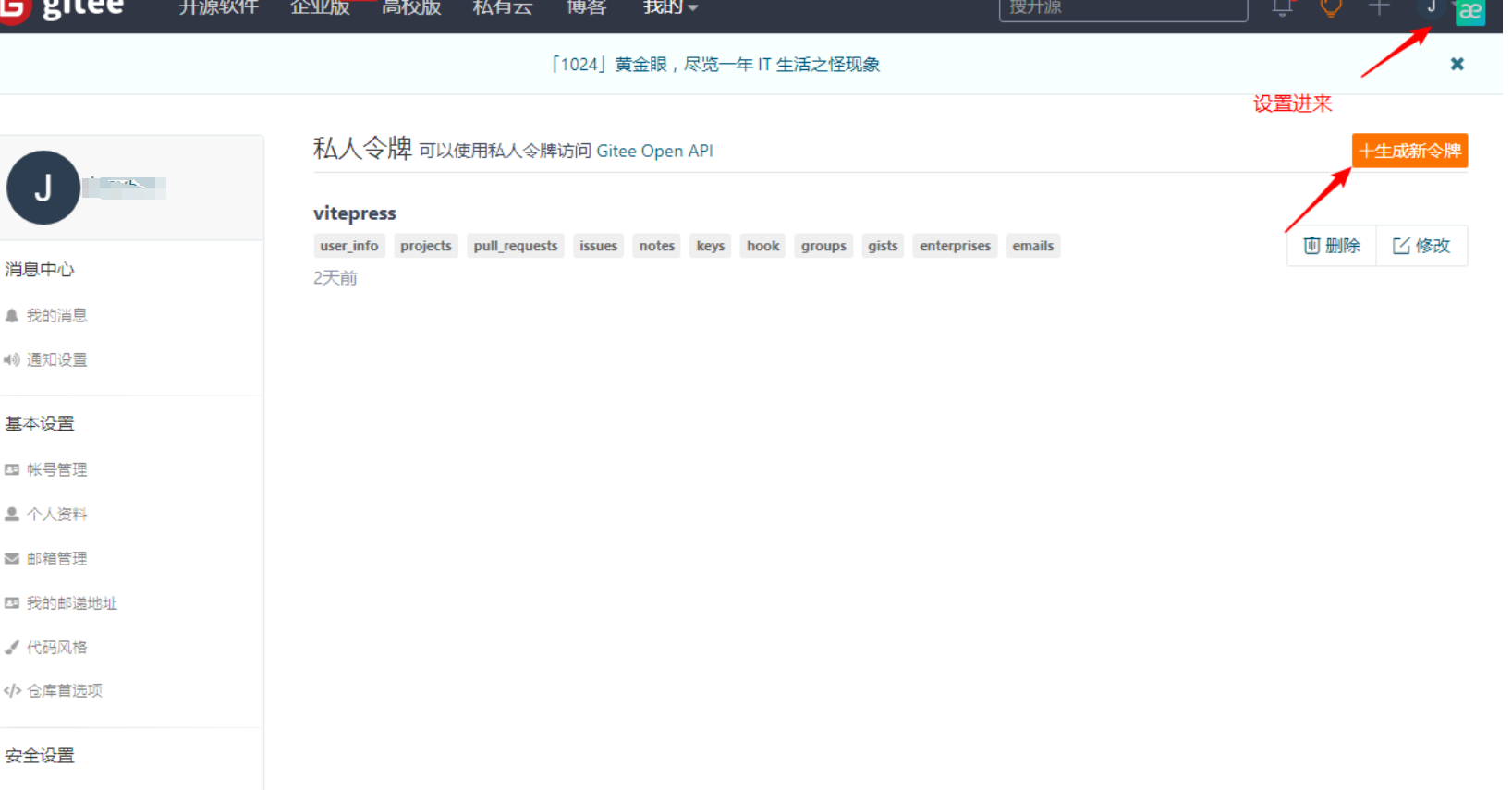Image resolution: width=1512 pixels, height=790 pixels.
Task: Open the plus create menu icon
Action: click(x=1379, y=7)
